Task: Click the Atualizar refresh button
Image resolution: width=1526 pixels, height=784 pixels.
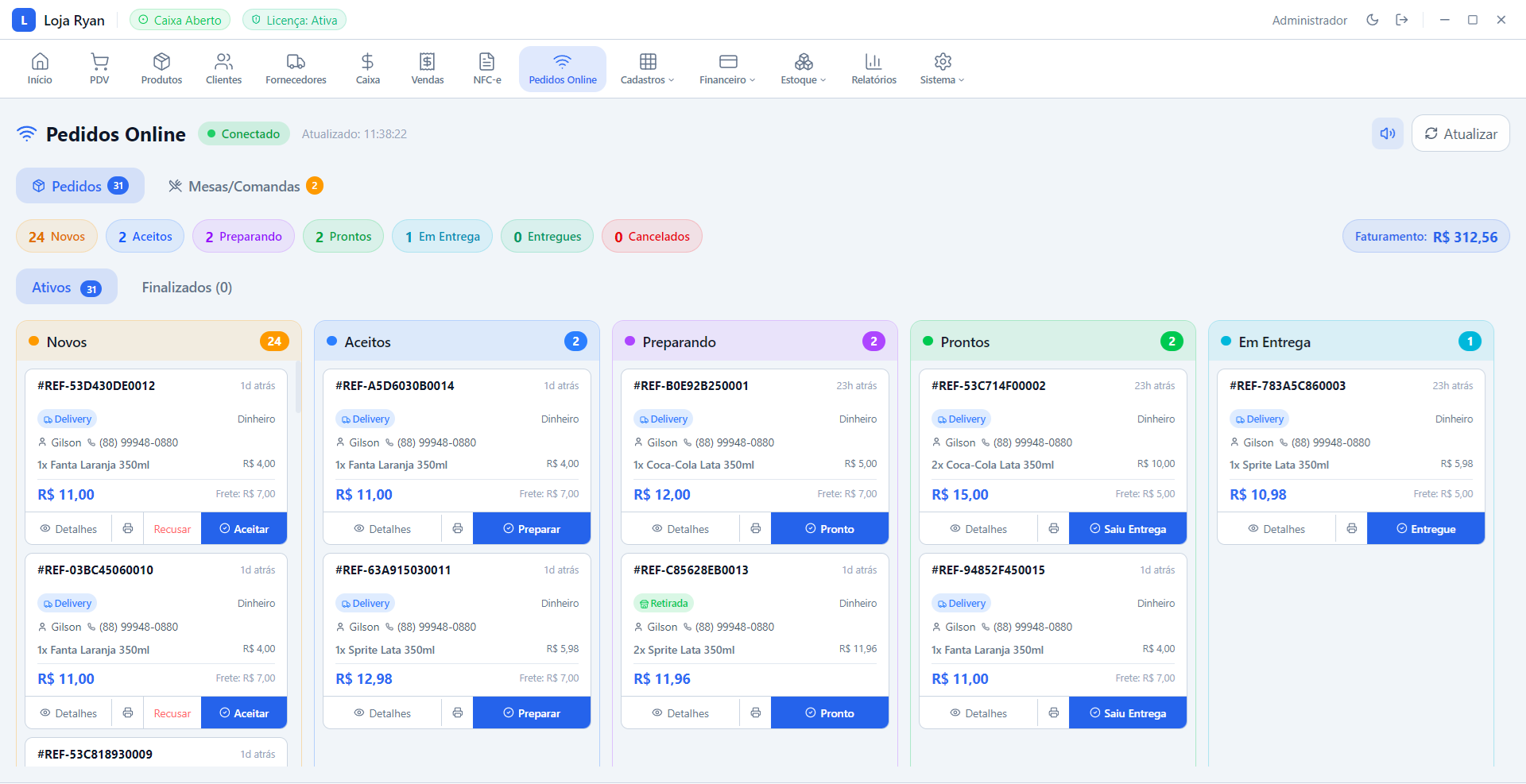Action: 1460,133
